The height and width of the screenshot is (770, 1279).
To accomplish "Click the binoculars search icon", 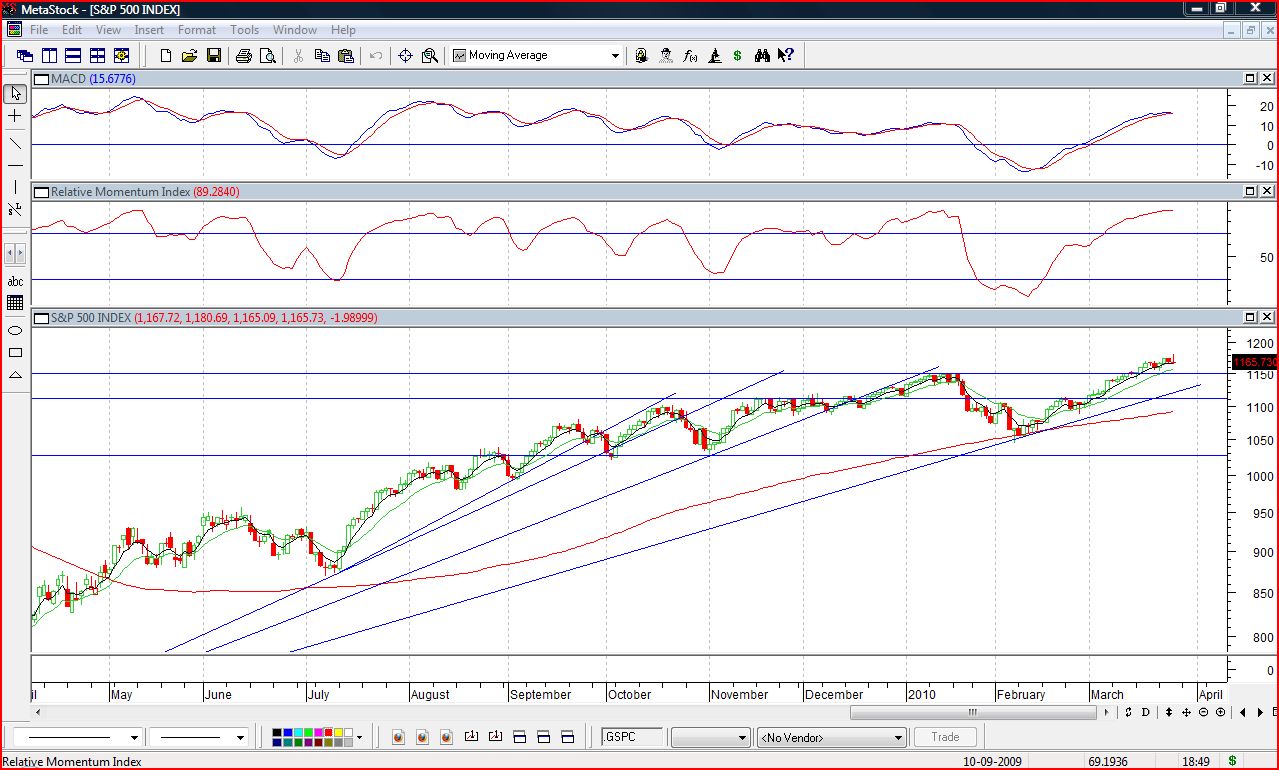I will click(x=762, y=56).
